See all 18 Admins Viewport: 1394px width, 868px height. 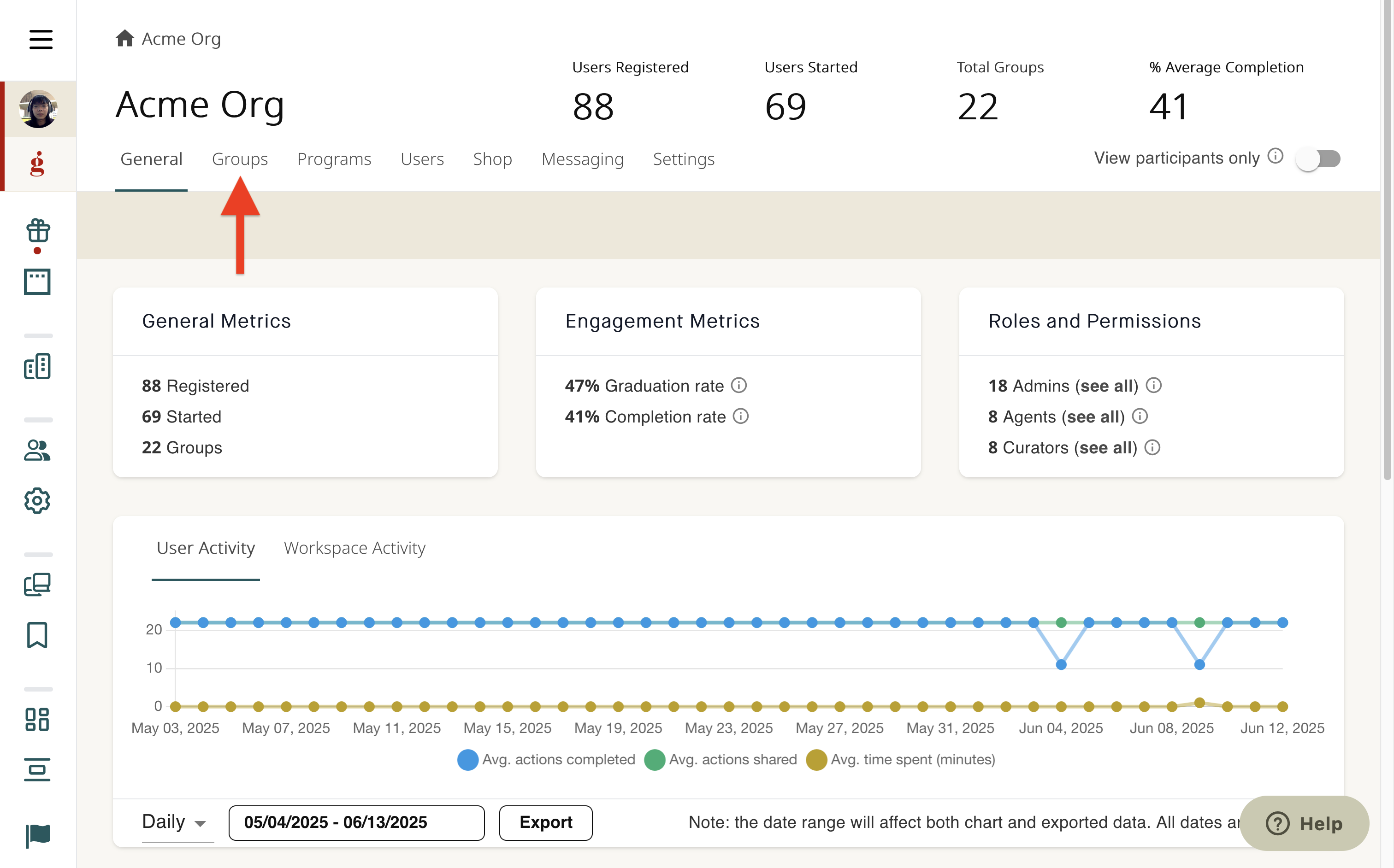[1106, 386]
